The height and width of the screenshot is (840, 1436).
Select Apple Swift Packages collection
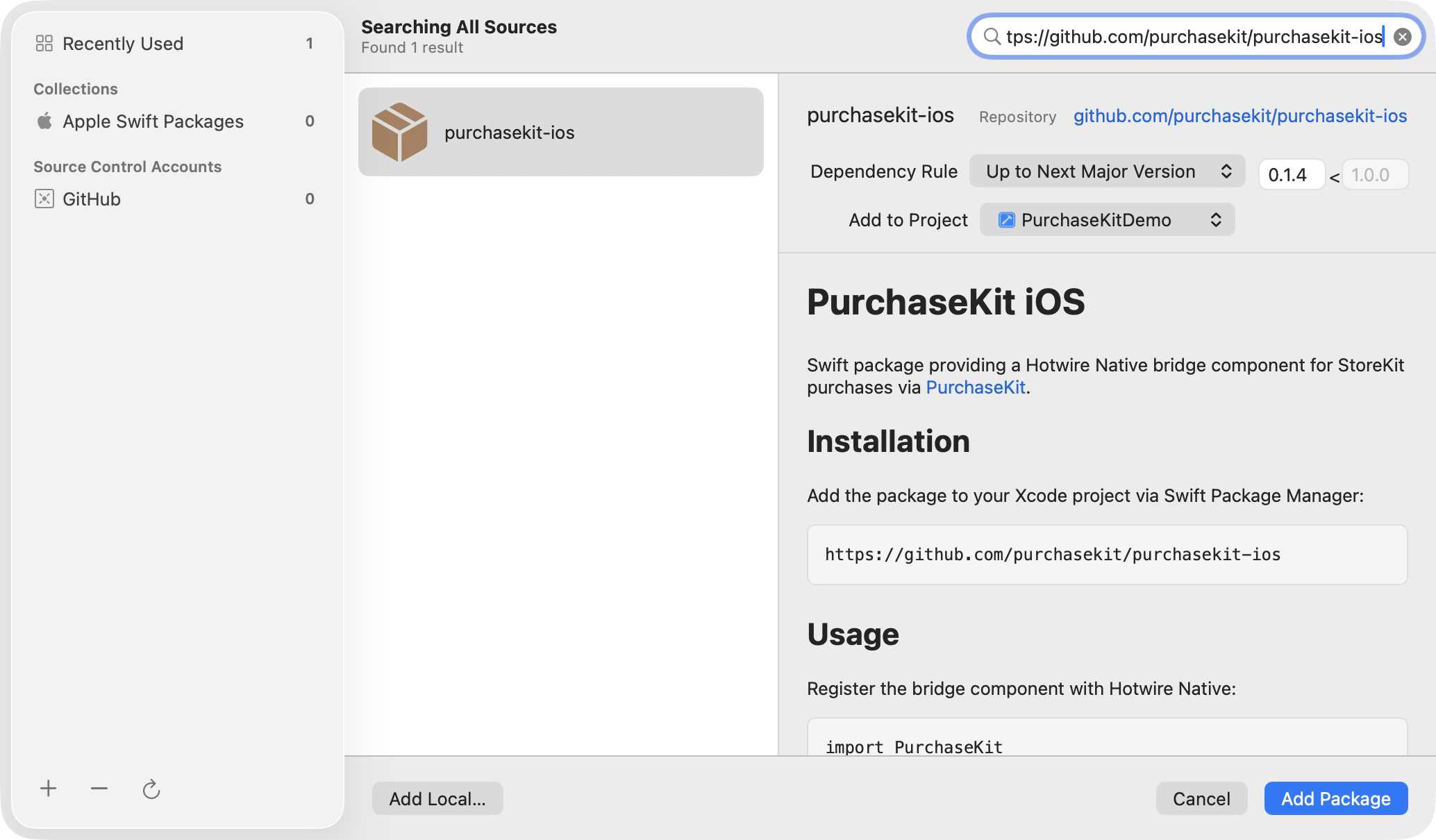point(177,121)
